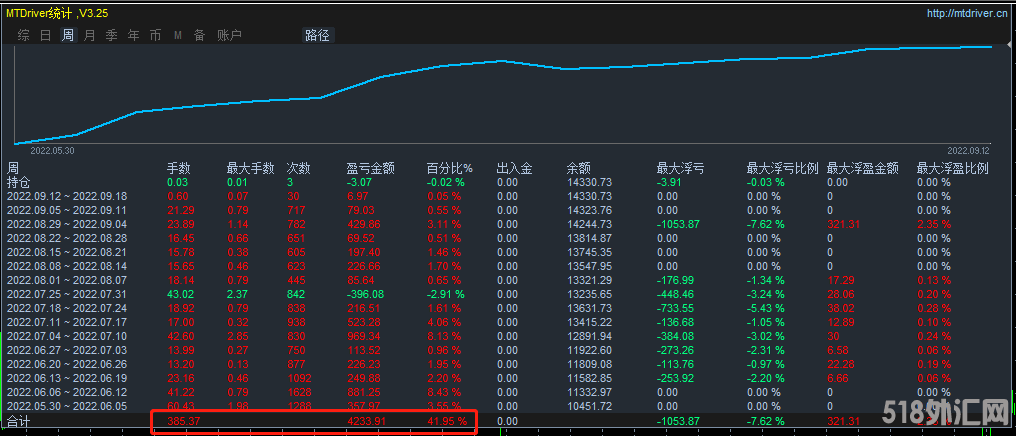The height and width of the screenshot is (436, 1016).
Task: Select the 持仓 row label
Action: (x=19, y=183)
